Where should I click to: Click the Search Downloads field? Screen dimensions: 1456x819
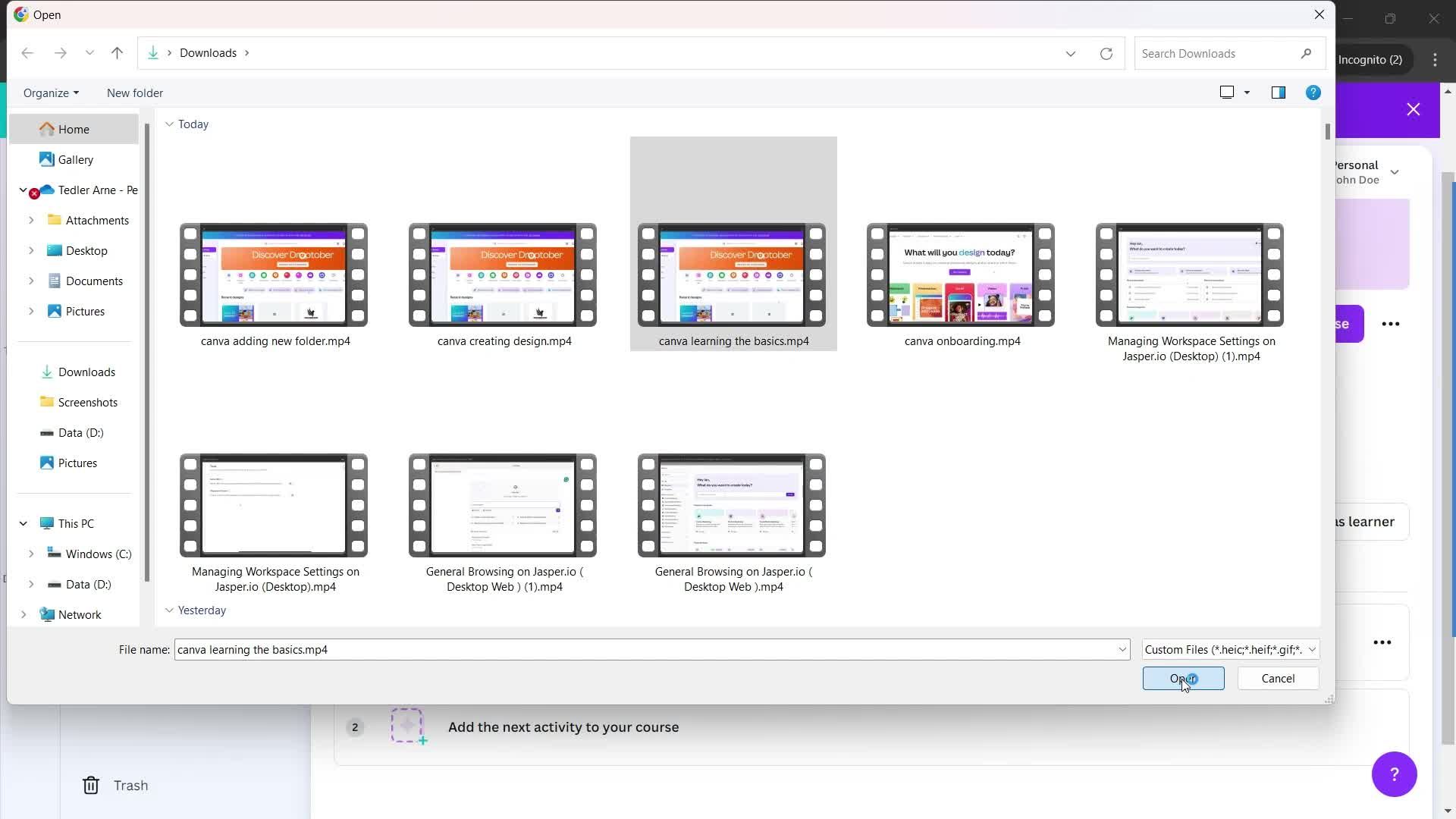click(x=1229, y=54)
